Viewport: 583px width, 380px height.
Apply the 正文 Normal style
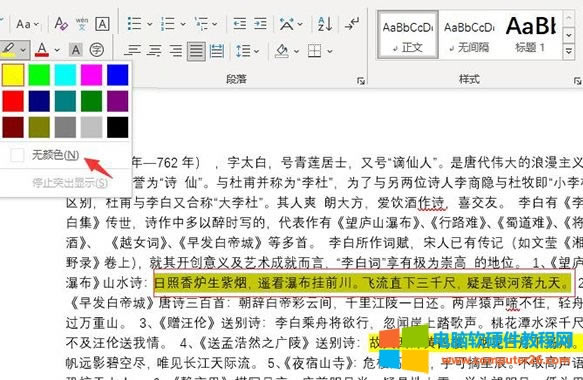(408, 35)
